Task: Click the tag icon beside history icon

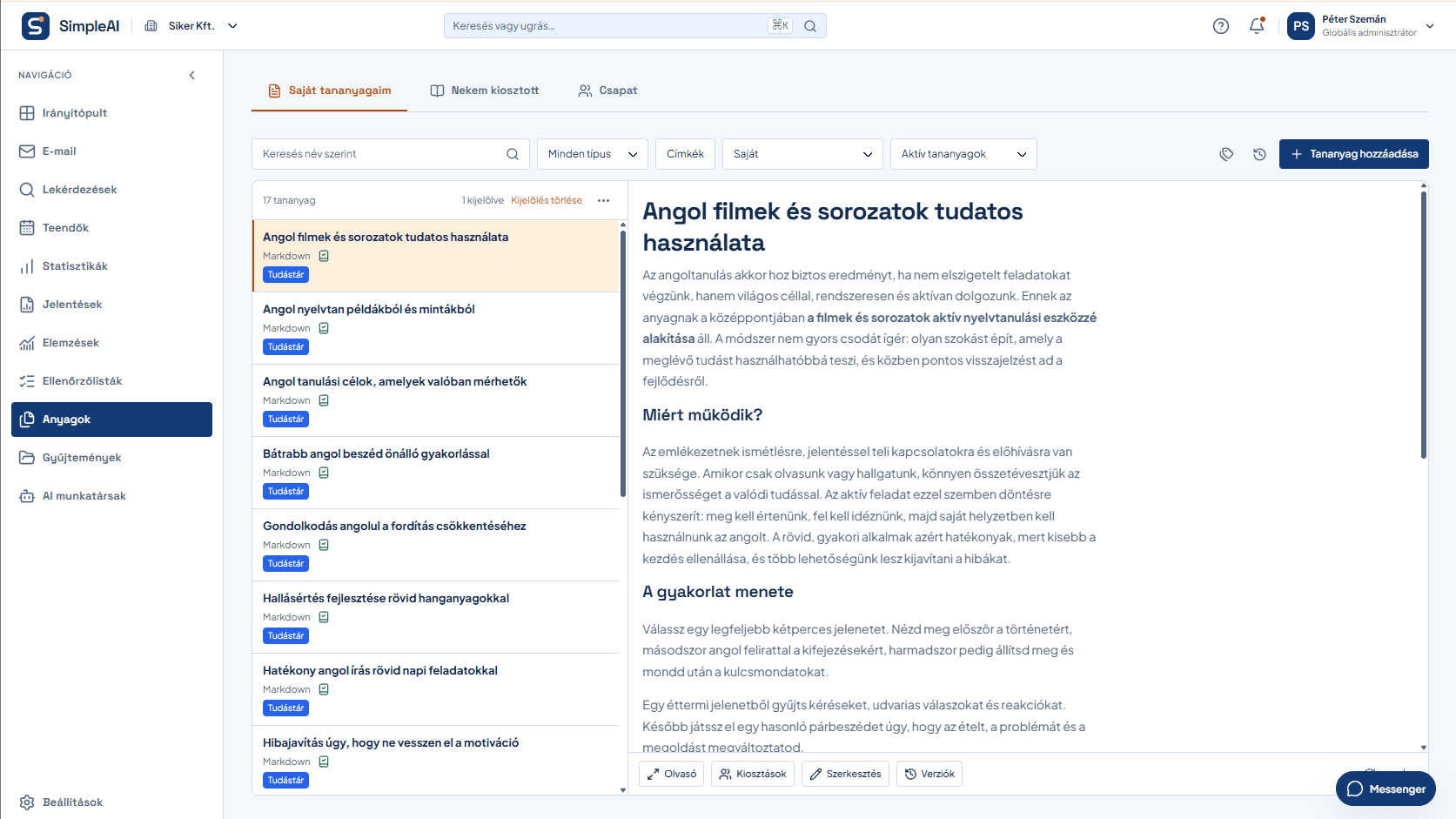Action: tap(1226, 154)
